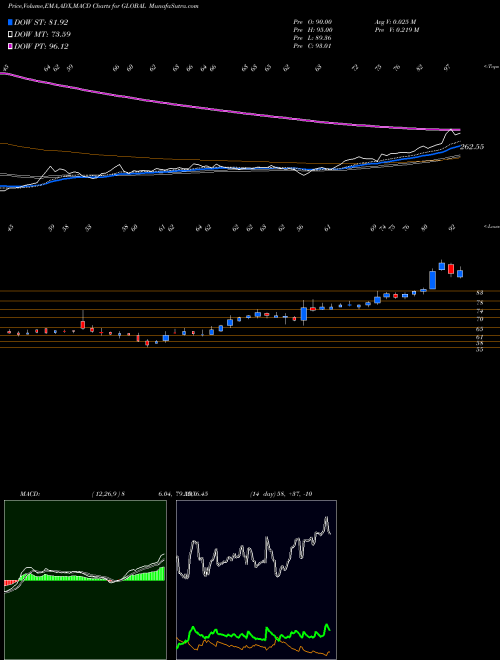
Task: Click the '(14 day) 58, +37, -10' ADX text
Action: pos(281,494)
